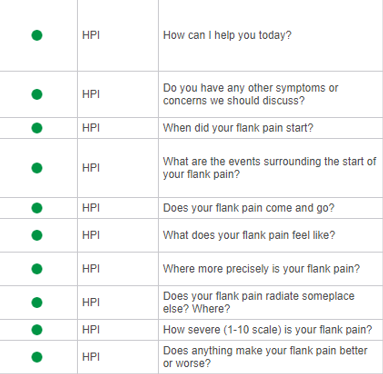Image resolution: width=383 pixels, height=374 pixels.
Task: Click green dot next to 'radiate someplace else' row
Action: point(37,302)
